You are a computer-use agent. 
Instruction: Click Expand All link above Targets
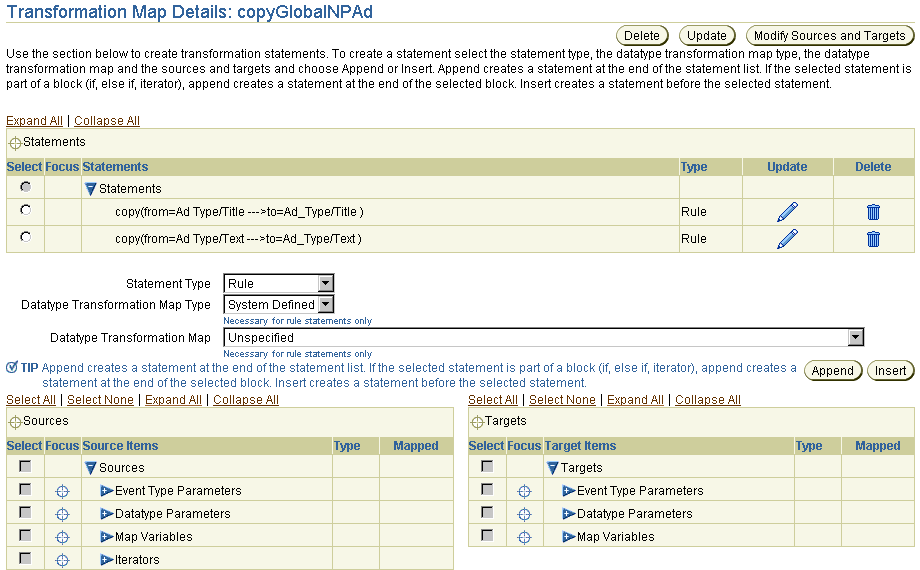(x=635, y=400)
